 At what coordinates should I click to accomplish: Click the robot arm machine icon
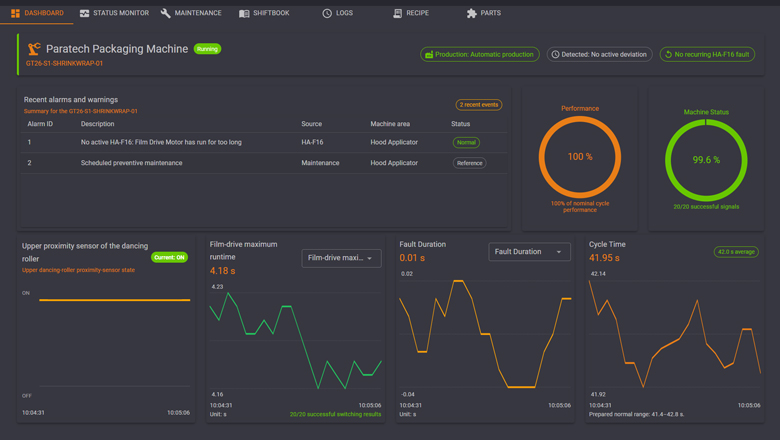[34, 49]
